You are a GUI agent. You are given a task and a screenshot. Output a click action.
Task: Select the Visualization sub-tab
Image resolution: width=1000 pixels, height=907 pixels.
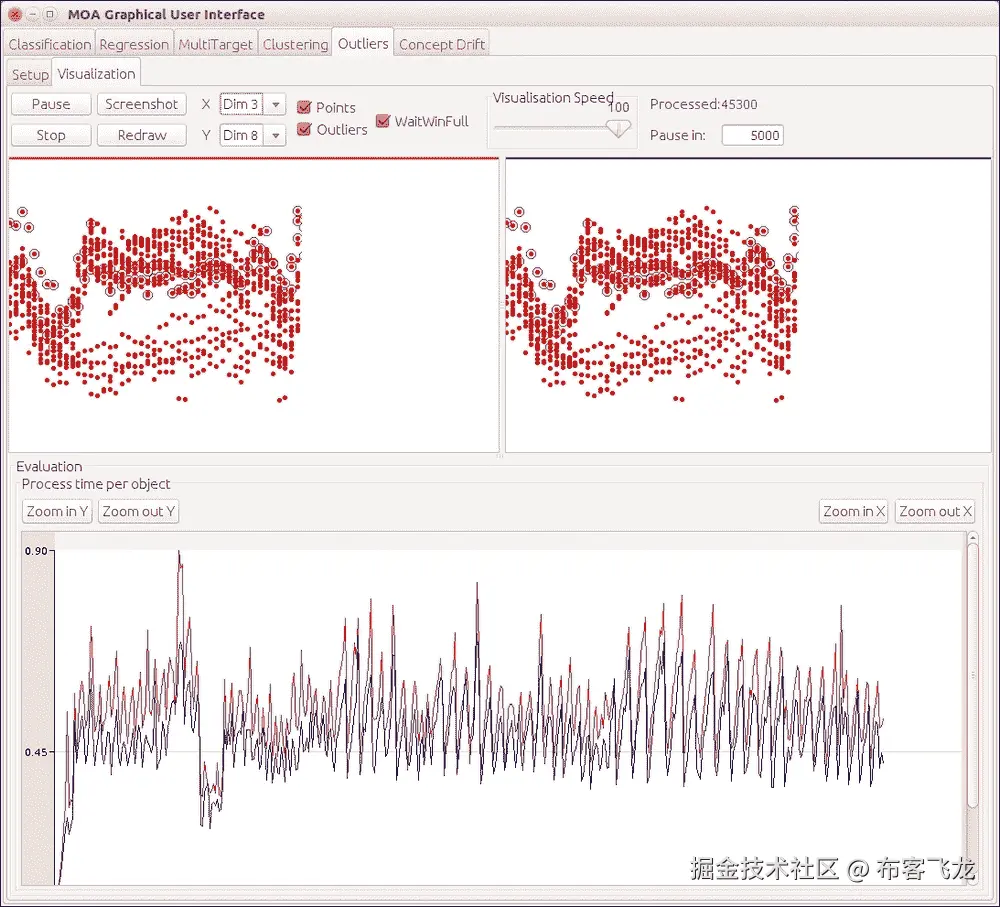[96, 73]
